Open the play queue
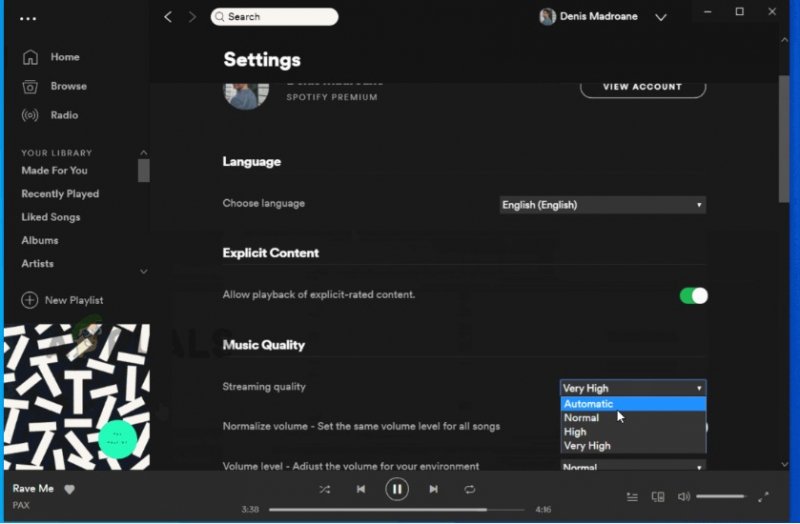Viewport: 800px width, 524px height. [x=632, y=496]
